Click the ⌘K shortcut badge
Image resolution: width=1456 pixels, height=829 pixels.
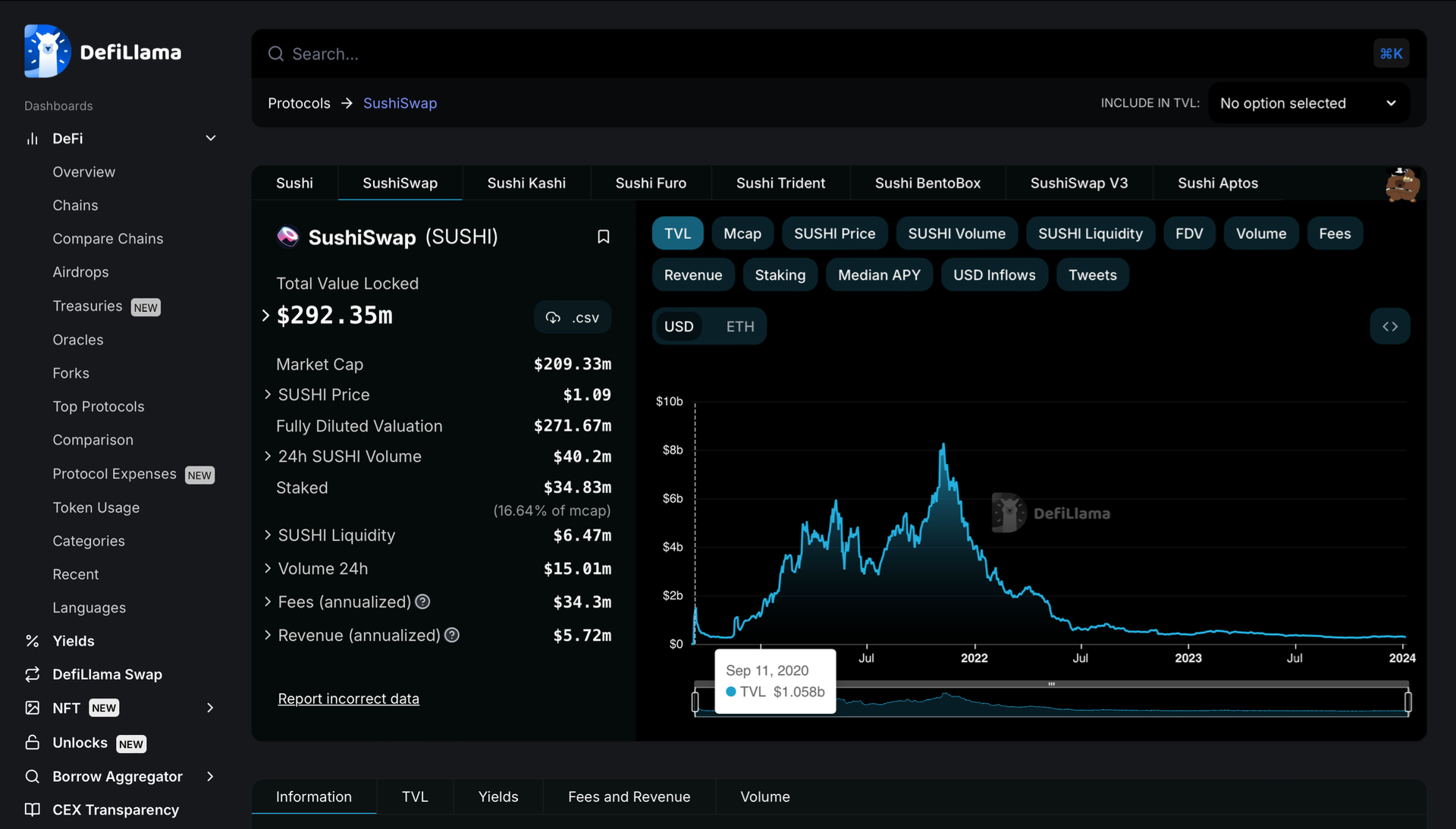tap(1391, 54)
